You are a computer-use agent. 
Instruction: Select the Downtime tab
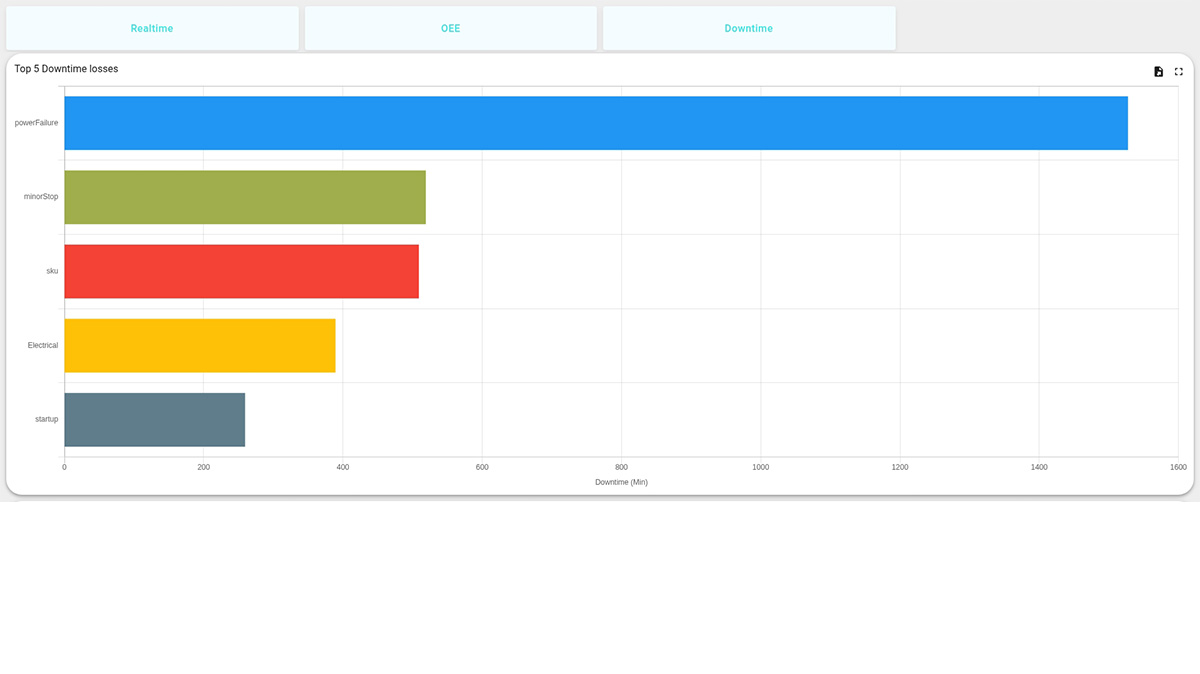[x=748, y=28]
